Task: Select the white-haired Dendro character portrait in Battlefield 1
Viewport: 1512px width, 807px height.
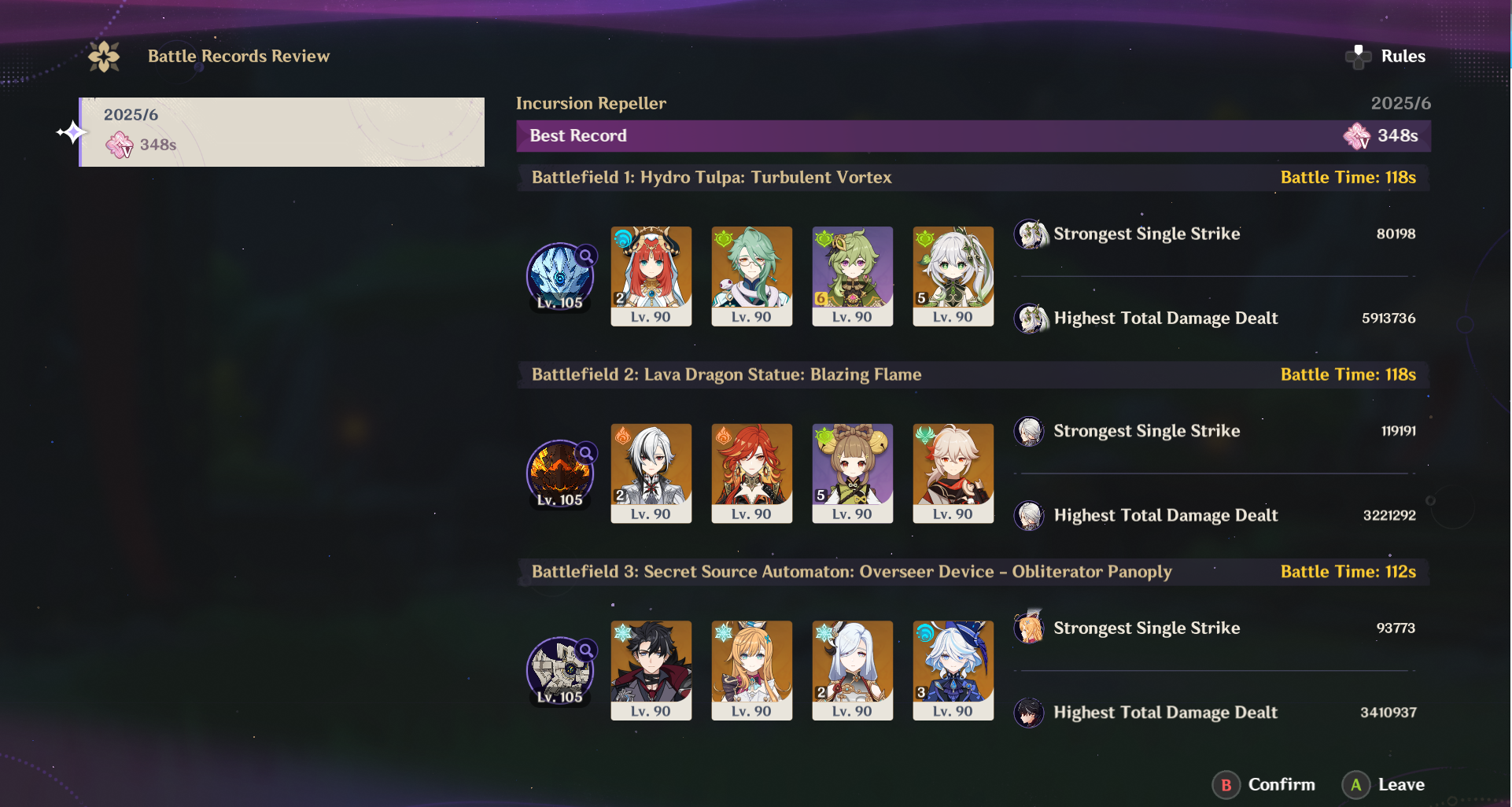Action: tap(953, 276)
